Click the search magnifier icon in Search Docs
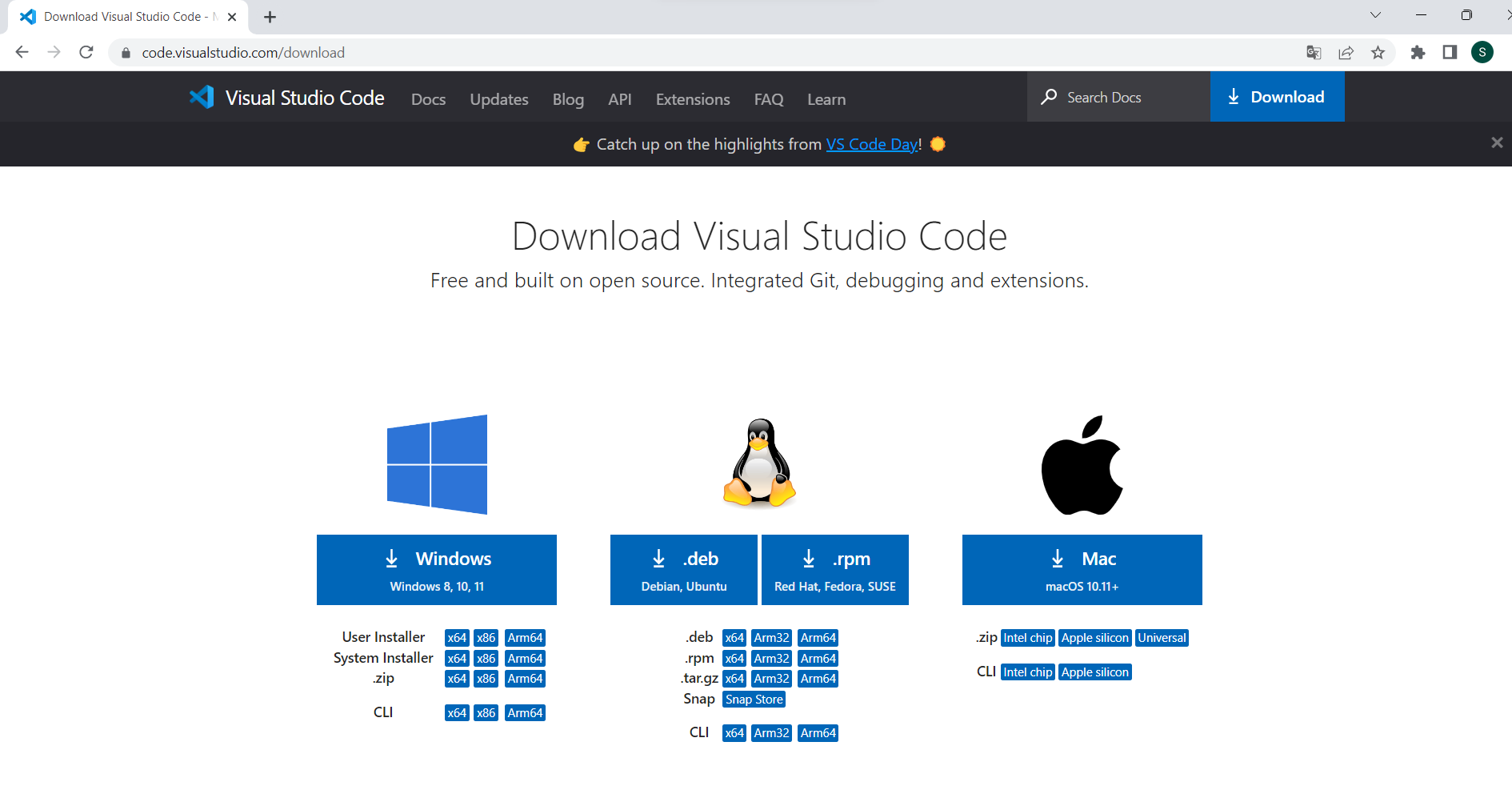Image resolution: width=1512 pixels, height=802 pixels. 1049,97
